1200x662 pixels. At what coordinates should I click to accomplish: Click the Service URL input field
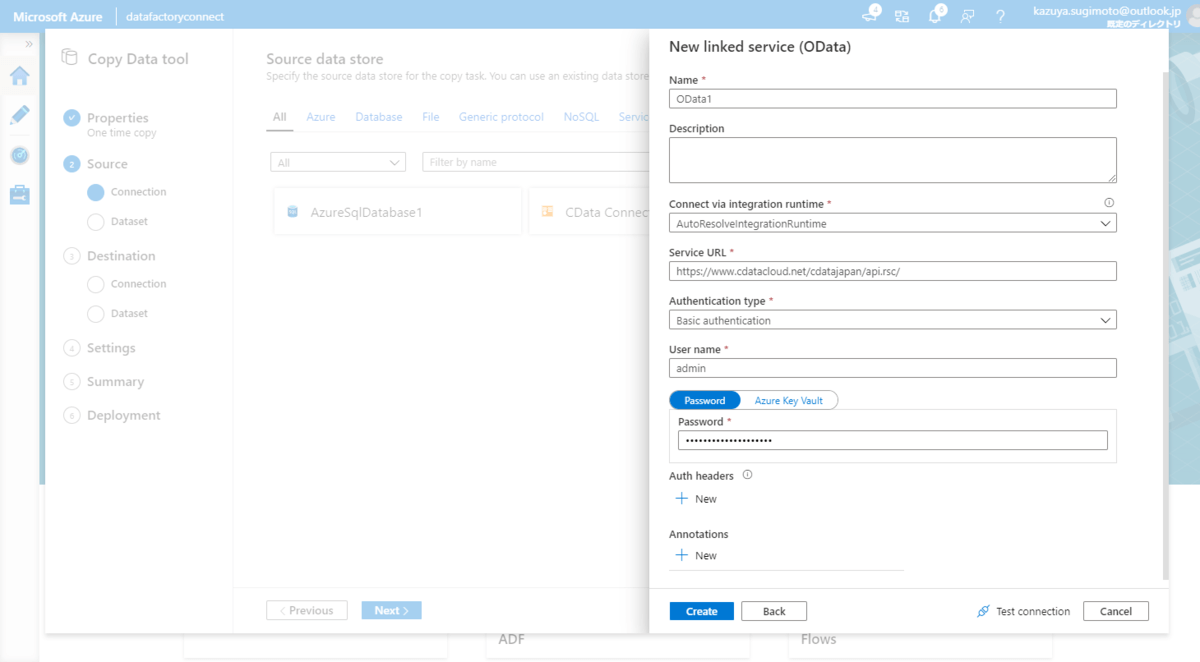click(x=892, y=272)
